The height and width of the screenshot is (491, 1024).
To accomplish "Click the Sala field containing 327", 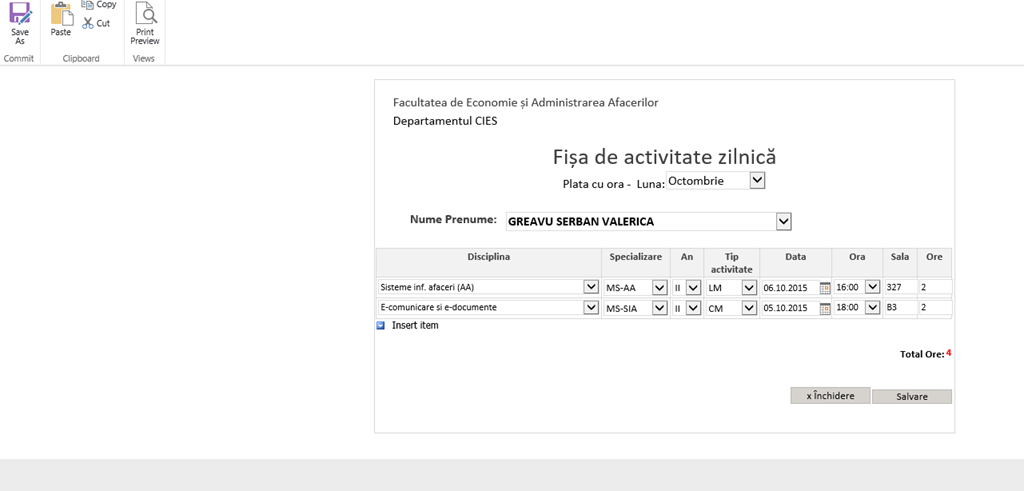I will (x=900, y=288).
